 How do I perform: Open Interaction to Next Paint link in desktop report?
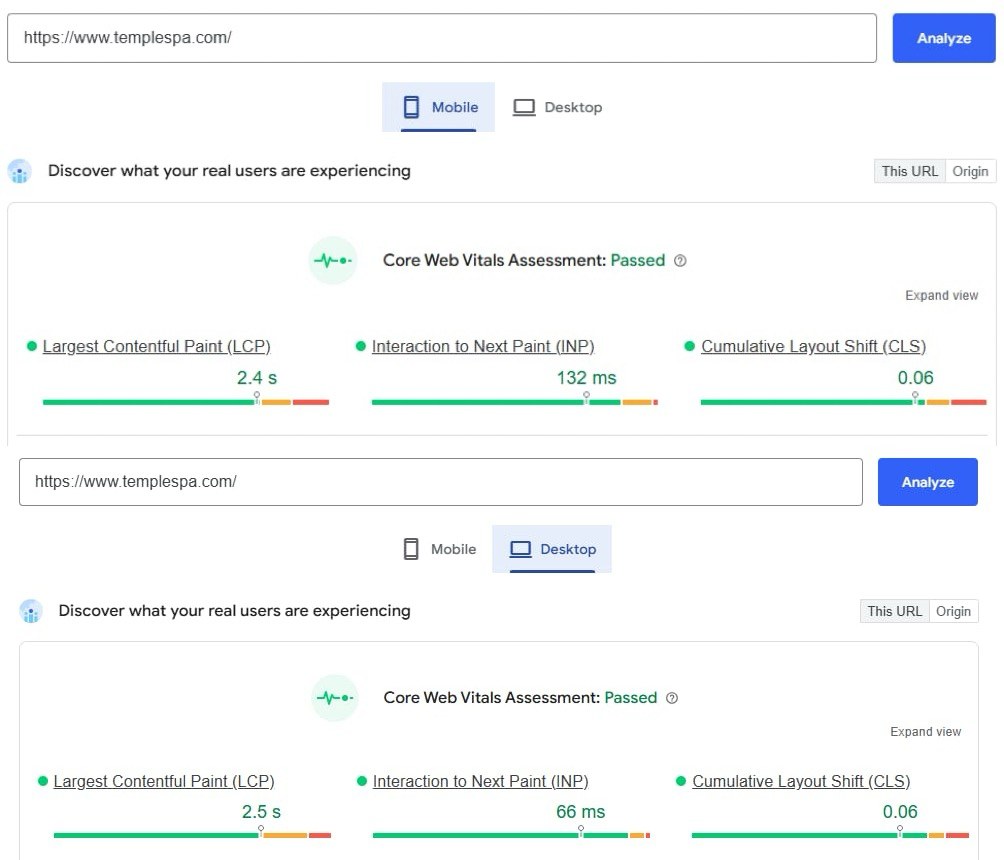point(480,781)
